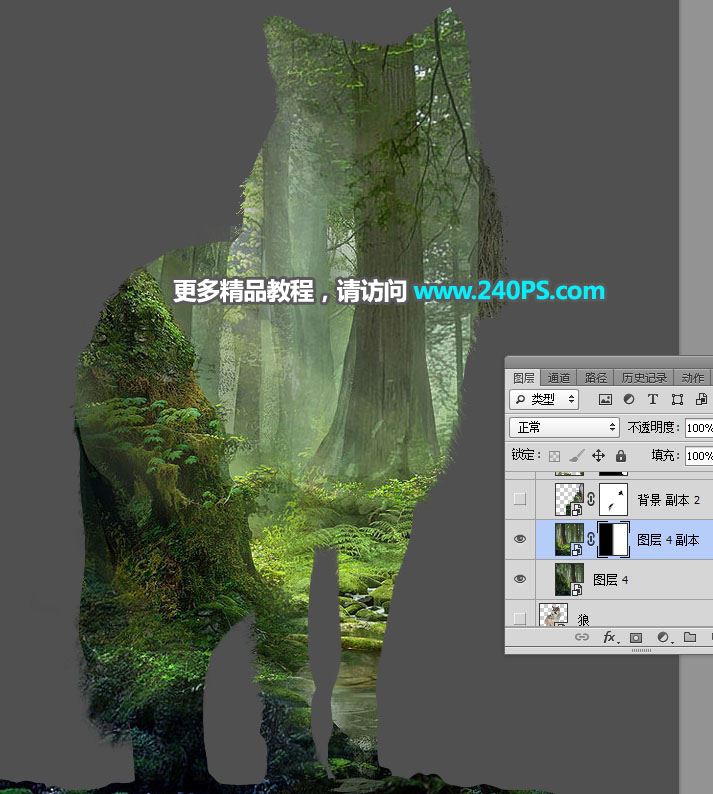
Task: Click the adjustment layer filter icon
Action: tap(629, 399)
